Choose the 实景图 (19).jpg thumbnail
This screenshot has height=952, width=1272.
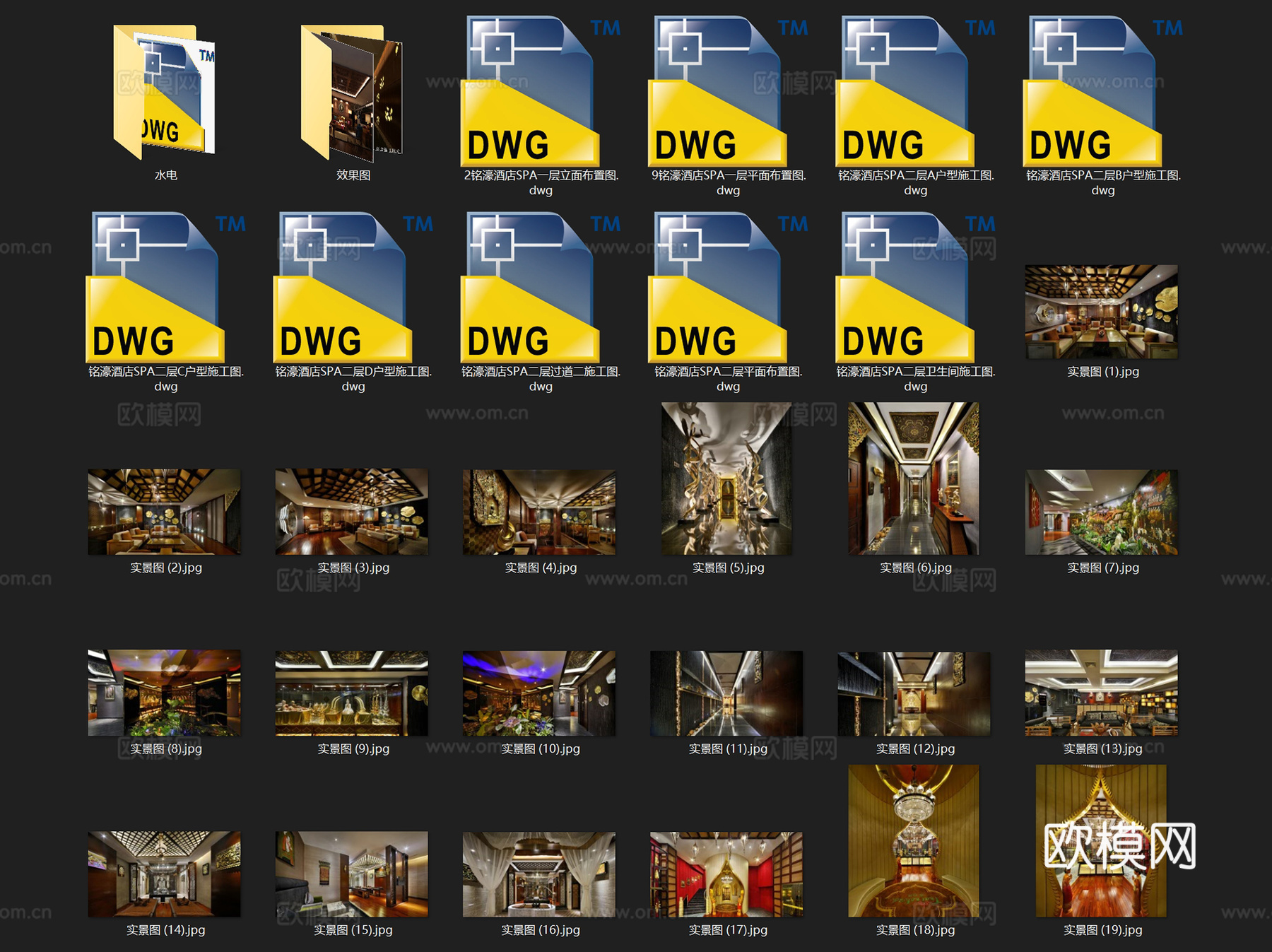(1101, 841)
